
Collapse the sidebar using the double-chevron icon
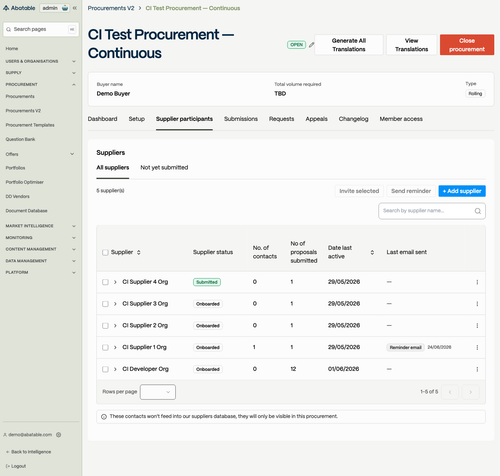click(x=75, y=8)
